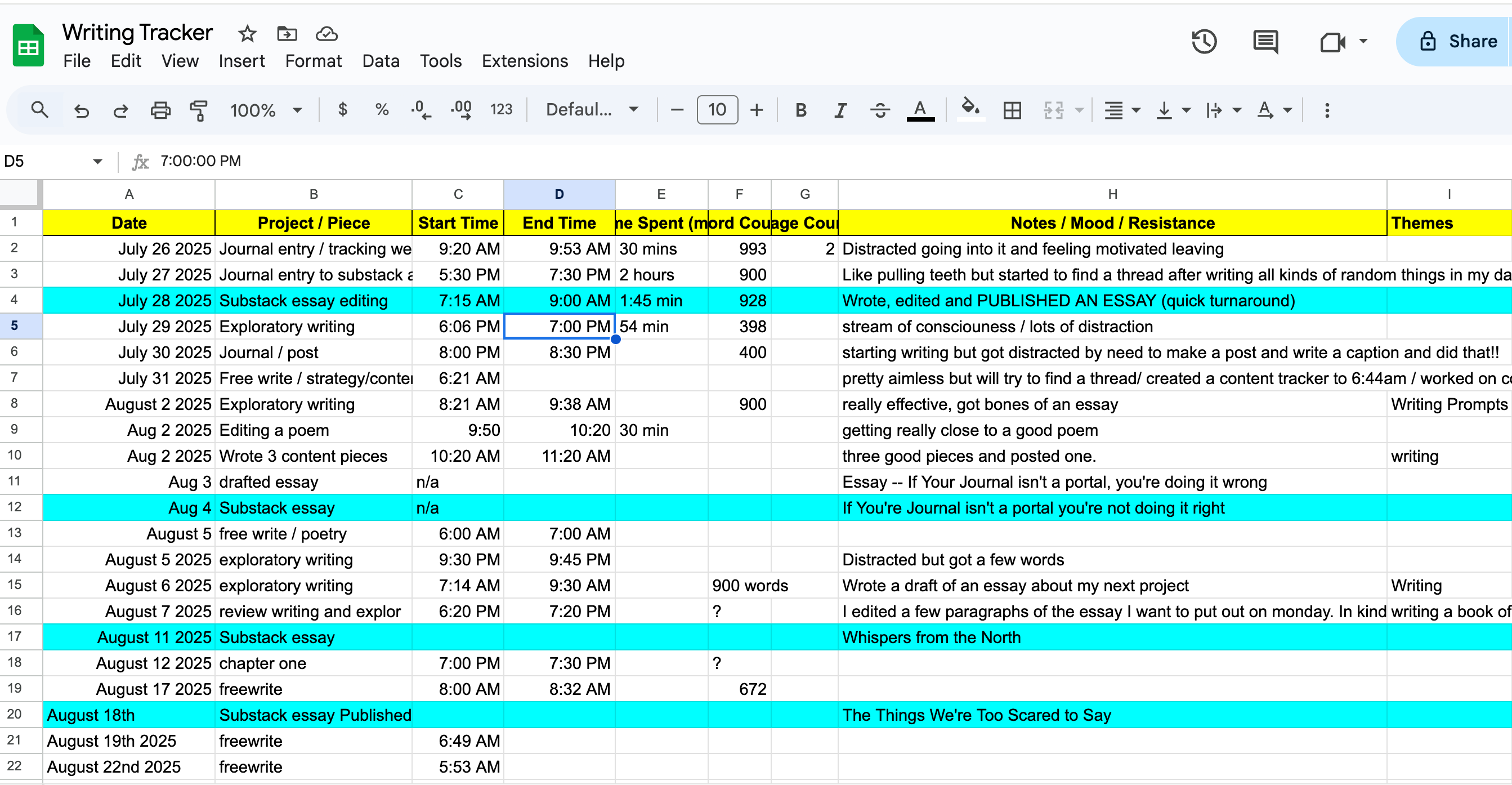1512x785 pixels.
Task: Toggle strikethrough formatting
Action: [880, 110]
